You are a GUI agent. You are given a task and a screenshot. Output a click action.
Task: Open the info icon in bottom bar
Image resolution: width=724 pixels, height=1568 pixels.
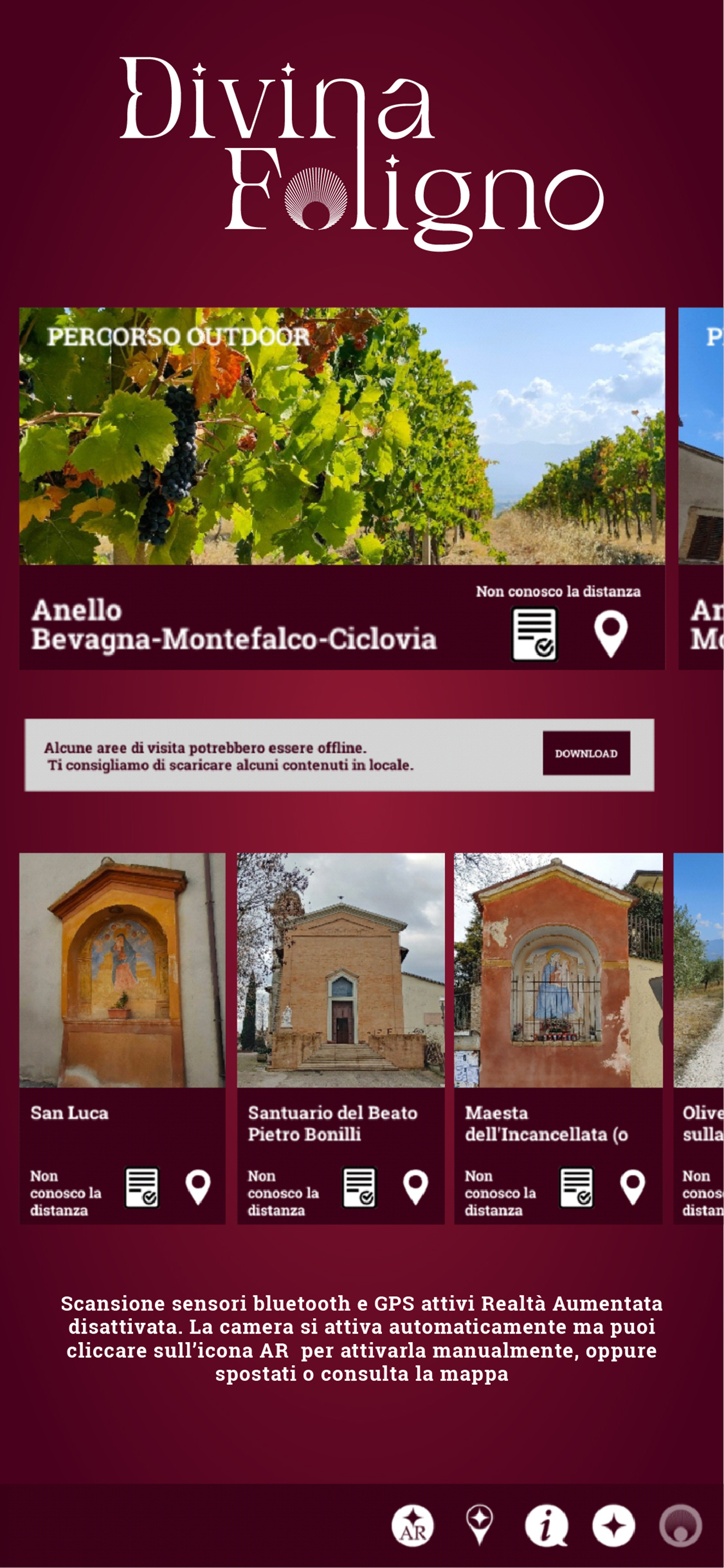click(546, 1525)
